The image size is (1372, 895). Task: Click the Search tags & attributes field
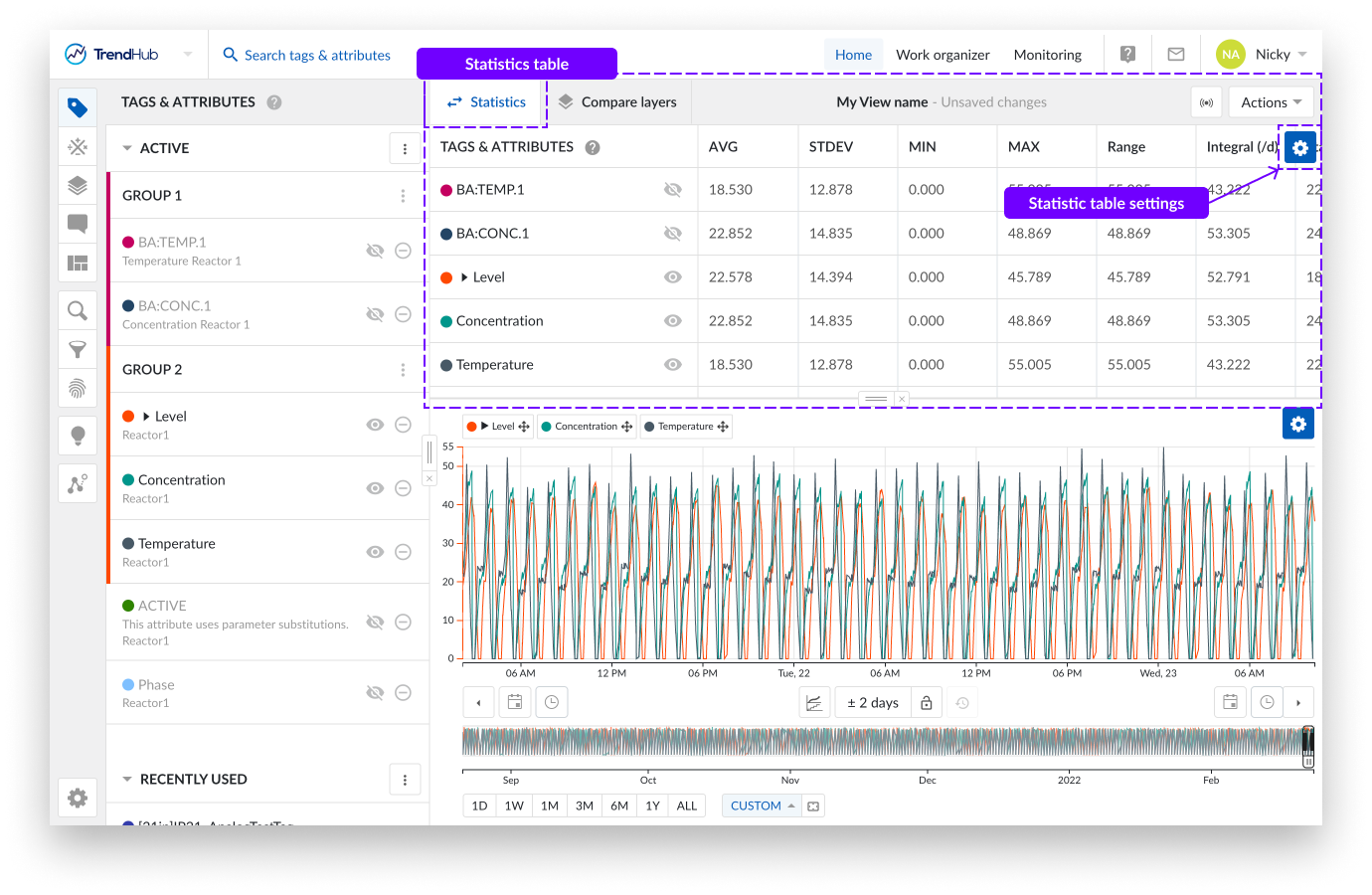pyautogui.click(x=316, y=55)
